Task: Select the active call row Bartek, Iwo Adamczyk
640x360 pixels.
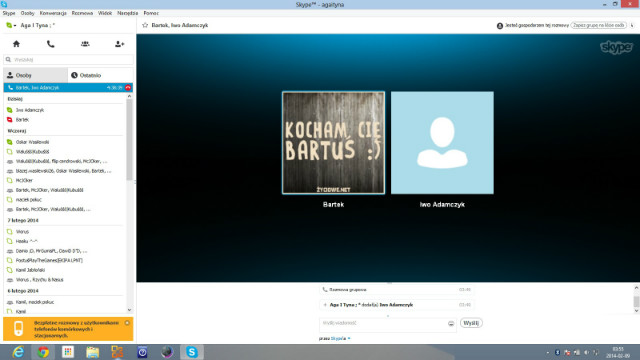Action: coord(68,88)
